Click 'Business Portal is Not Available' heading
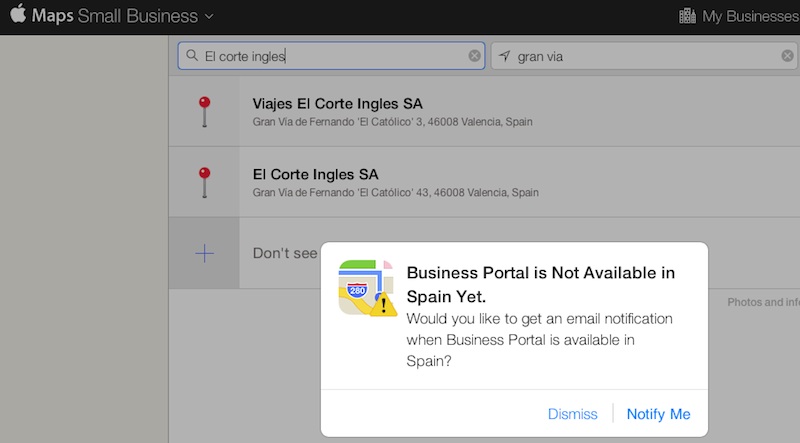Image resolution: width=800 pixels, height=443 pixels. [x=541, y=284]
